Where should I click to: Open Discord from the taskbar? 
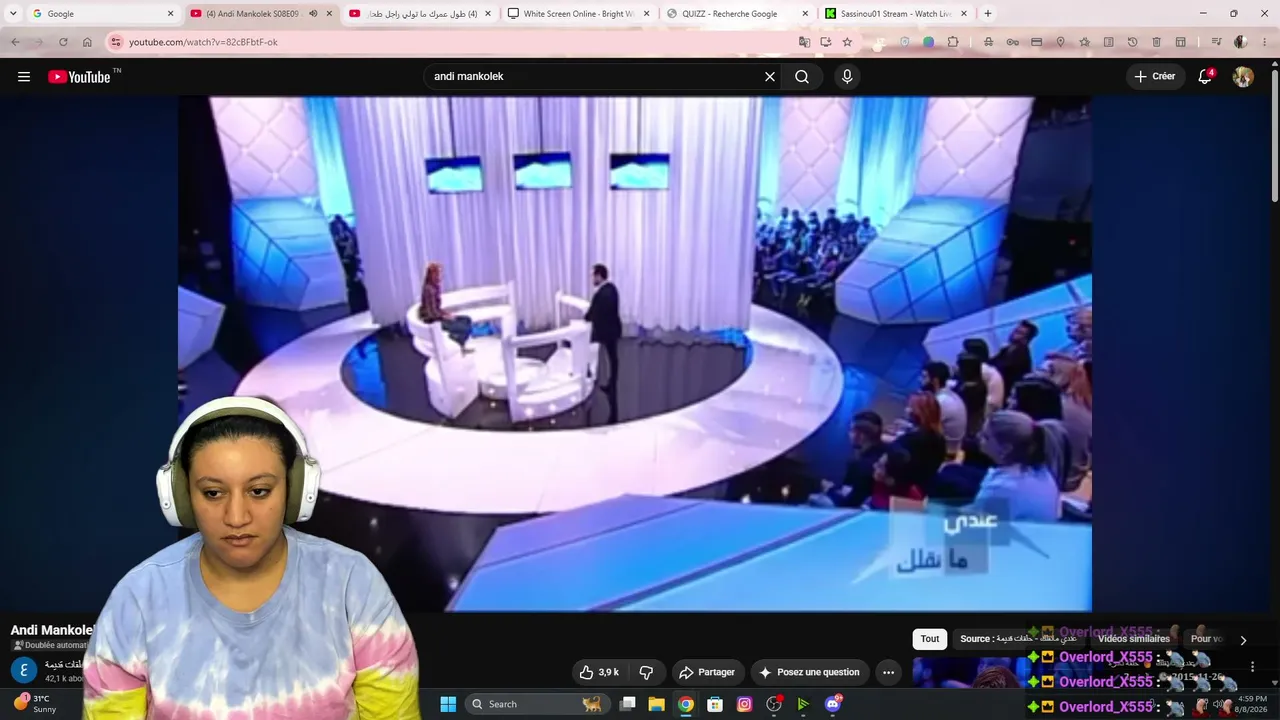point(833,704)
